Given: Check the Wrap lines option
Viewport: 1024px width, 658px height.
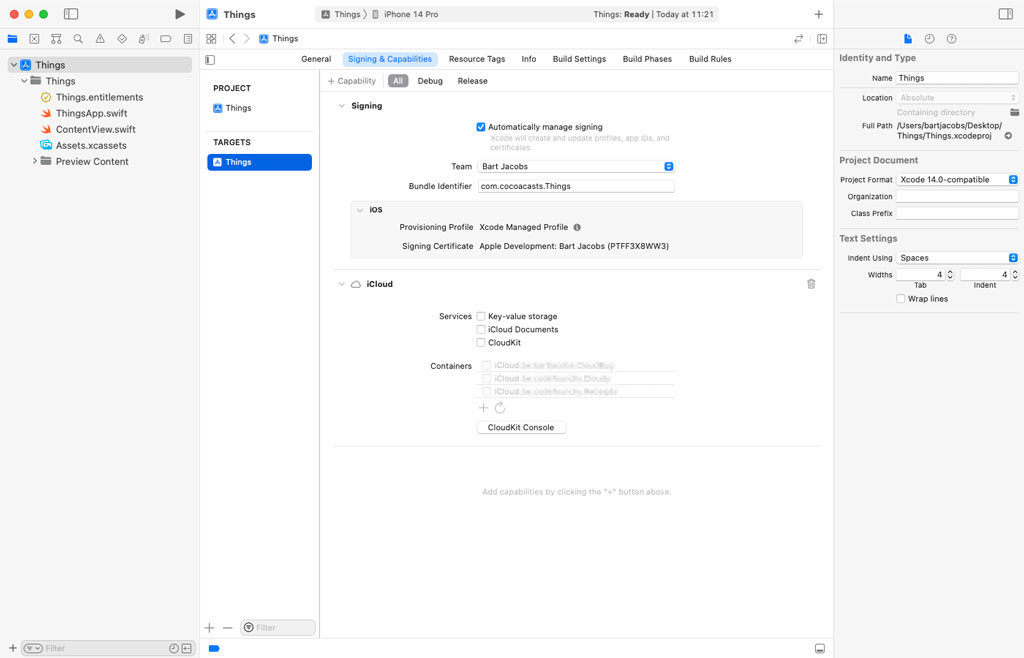Looking at the screenshot, I should (x=901, y=299).
